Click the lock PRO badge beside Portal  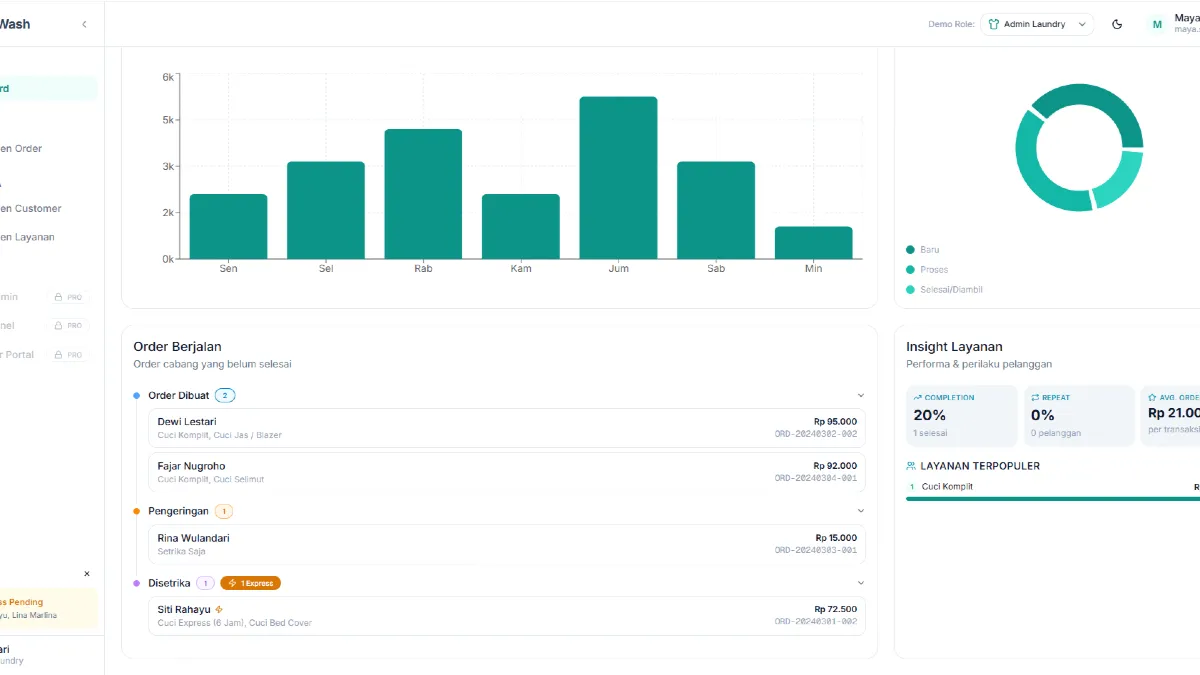(x=68, y=355)
